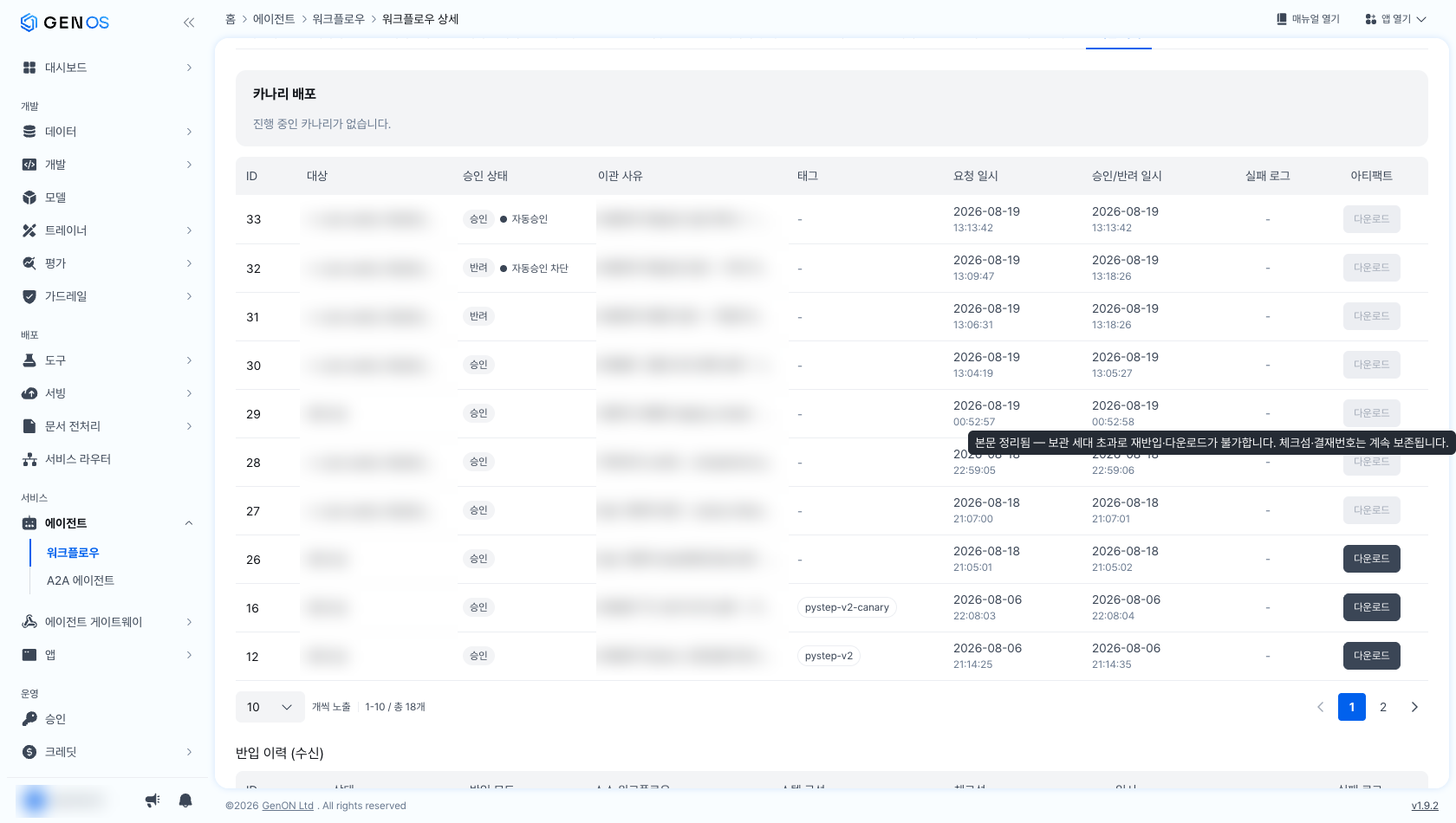
Task: Open the 모델 cube icon
Action: tap(29, 198)
